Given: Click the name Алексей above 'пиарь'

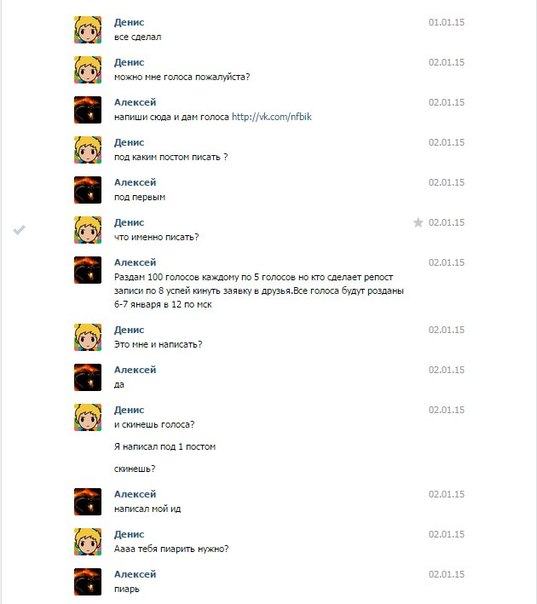Looking at the screenshot, I should tap(135, 574).
